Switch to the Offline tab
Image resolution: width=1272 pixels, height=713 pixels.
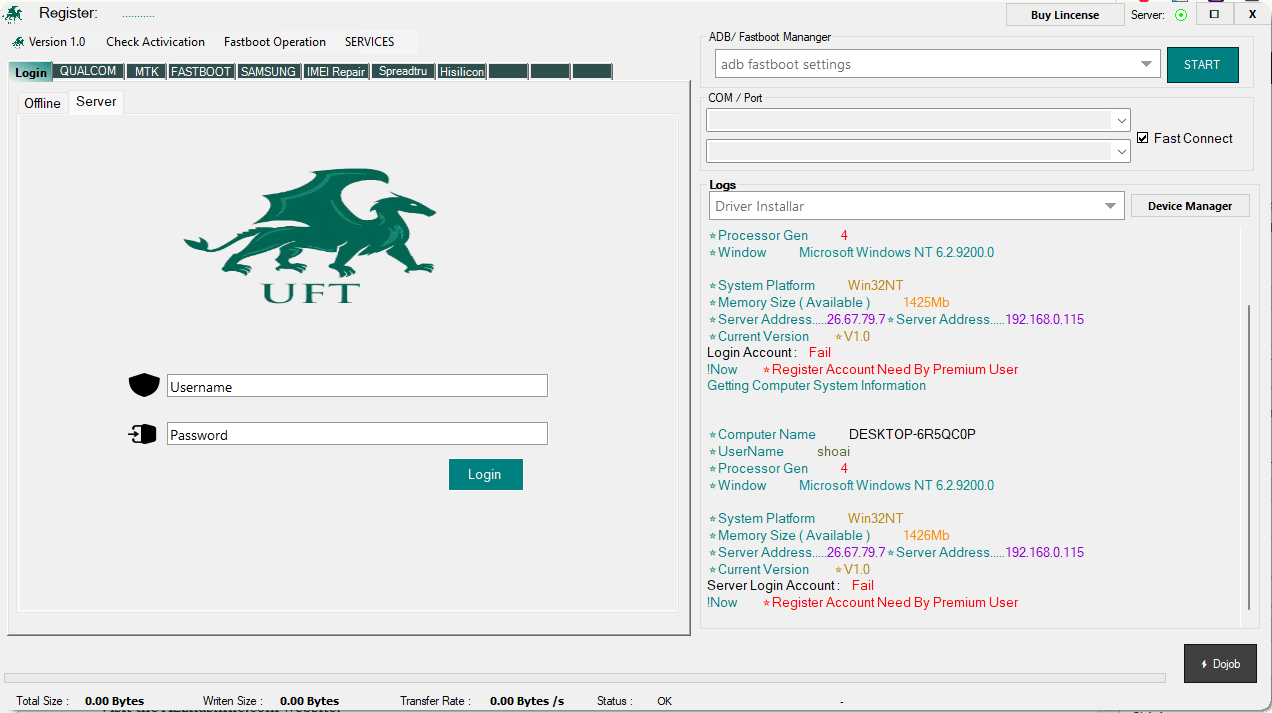click(42, 102)
